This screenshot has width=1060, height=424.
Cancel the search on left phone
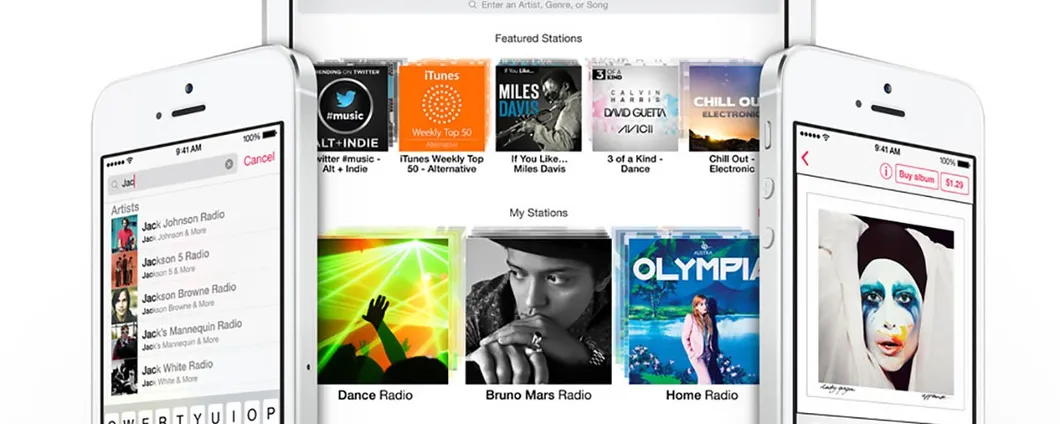259,159
